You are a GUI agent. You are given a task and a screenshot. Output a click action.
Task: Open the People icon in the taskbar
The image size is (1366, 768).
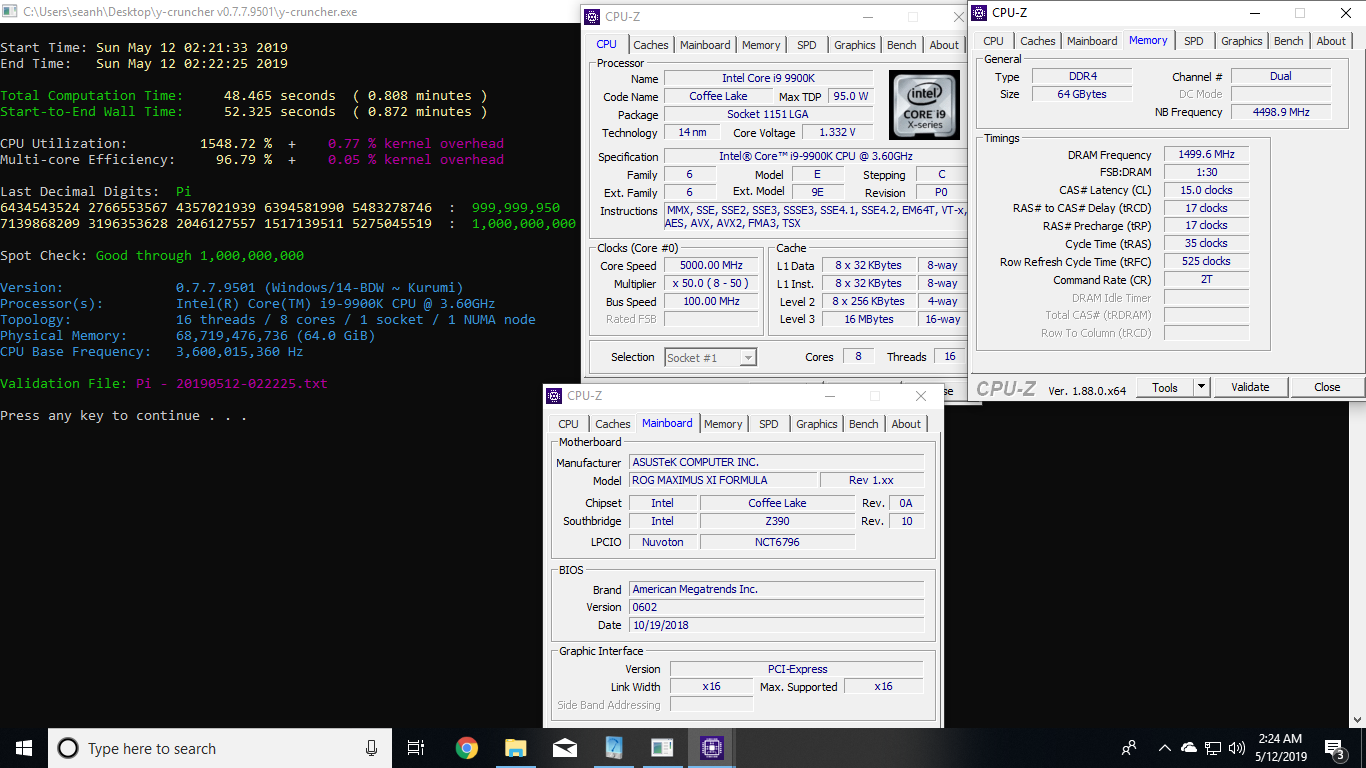(x=1129, y=748)
